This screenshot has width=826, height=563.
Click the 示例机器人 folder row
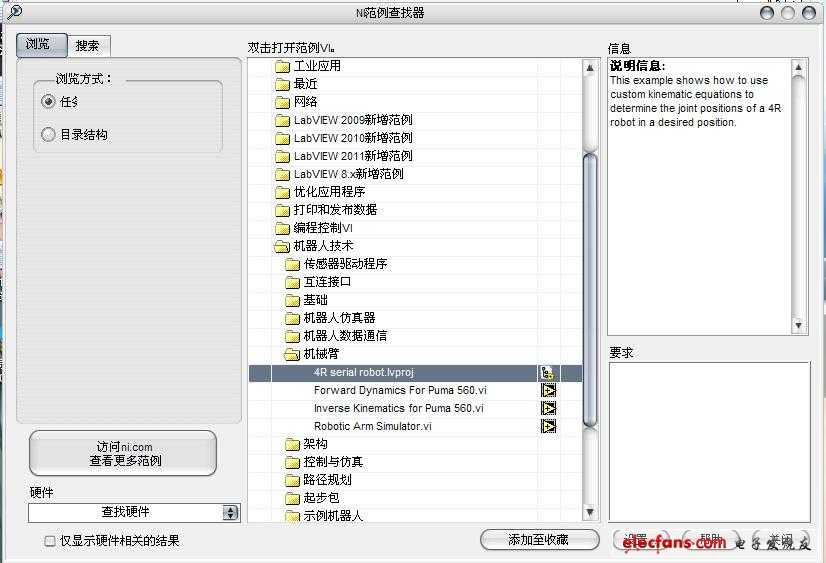point(416,516)
